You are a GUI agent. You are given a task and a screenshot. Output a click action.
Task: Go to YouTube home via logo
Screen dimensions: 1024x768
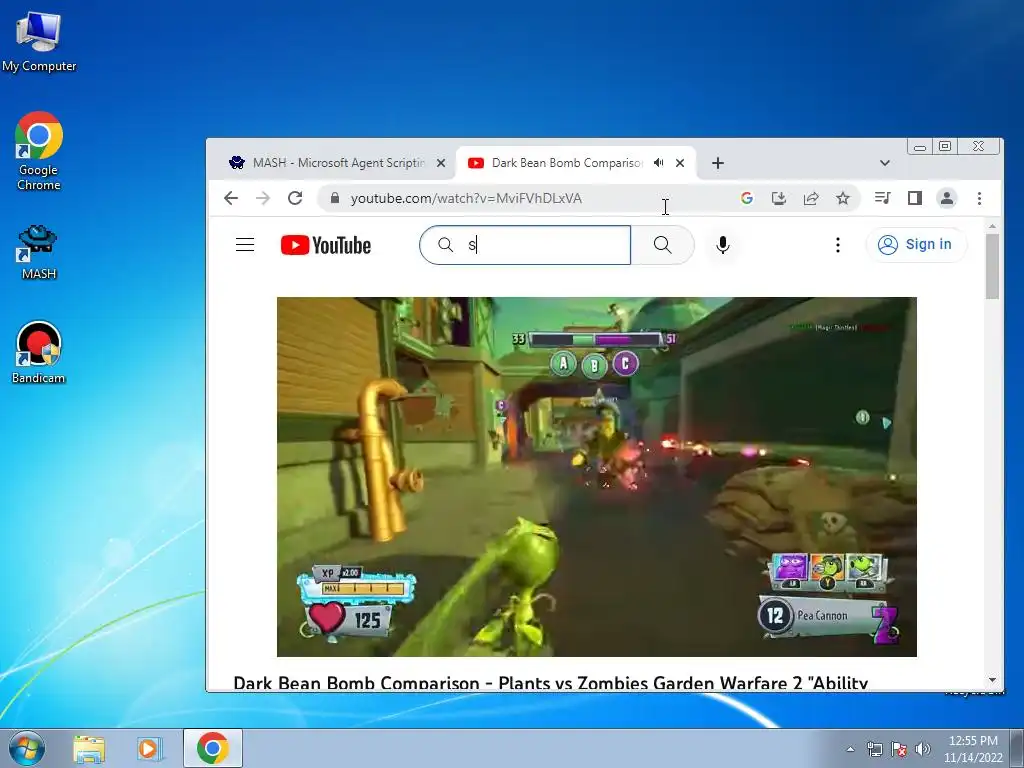(x=326, y=245)
